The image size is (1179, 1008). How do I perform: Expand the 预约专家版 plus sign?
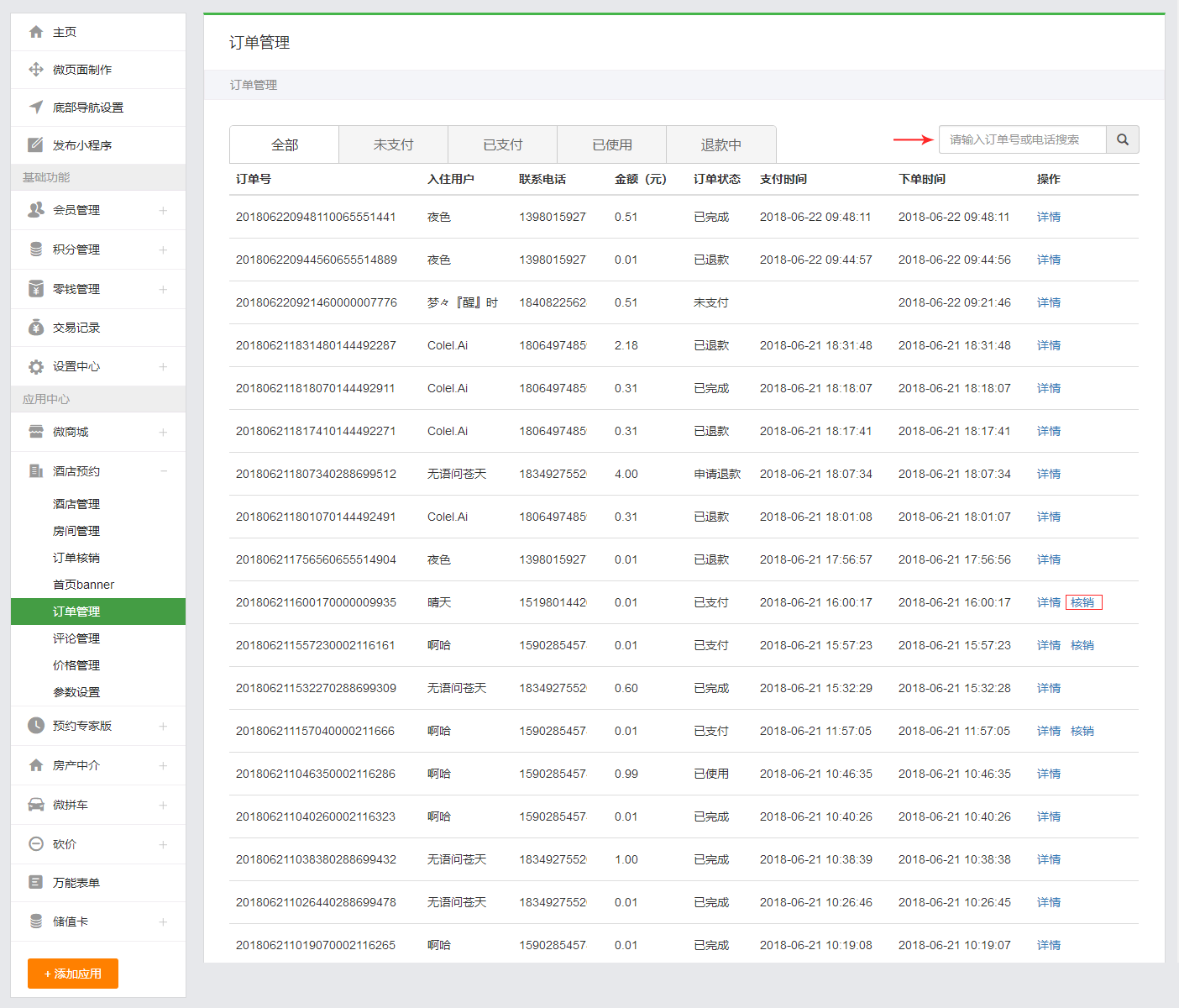(x=163, y=726)
